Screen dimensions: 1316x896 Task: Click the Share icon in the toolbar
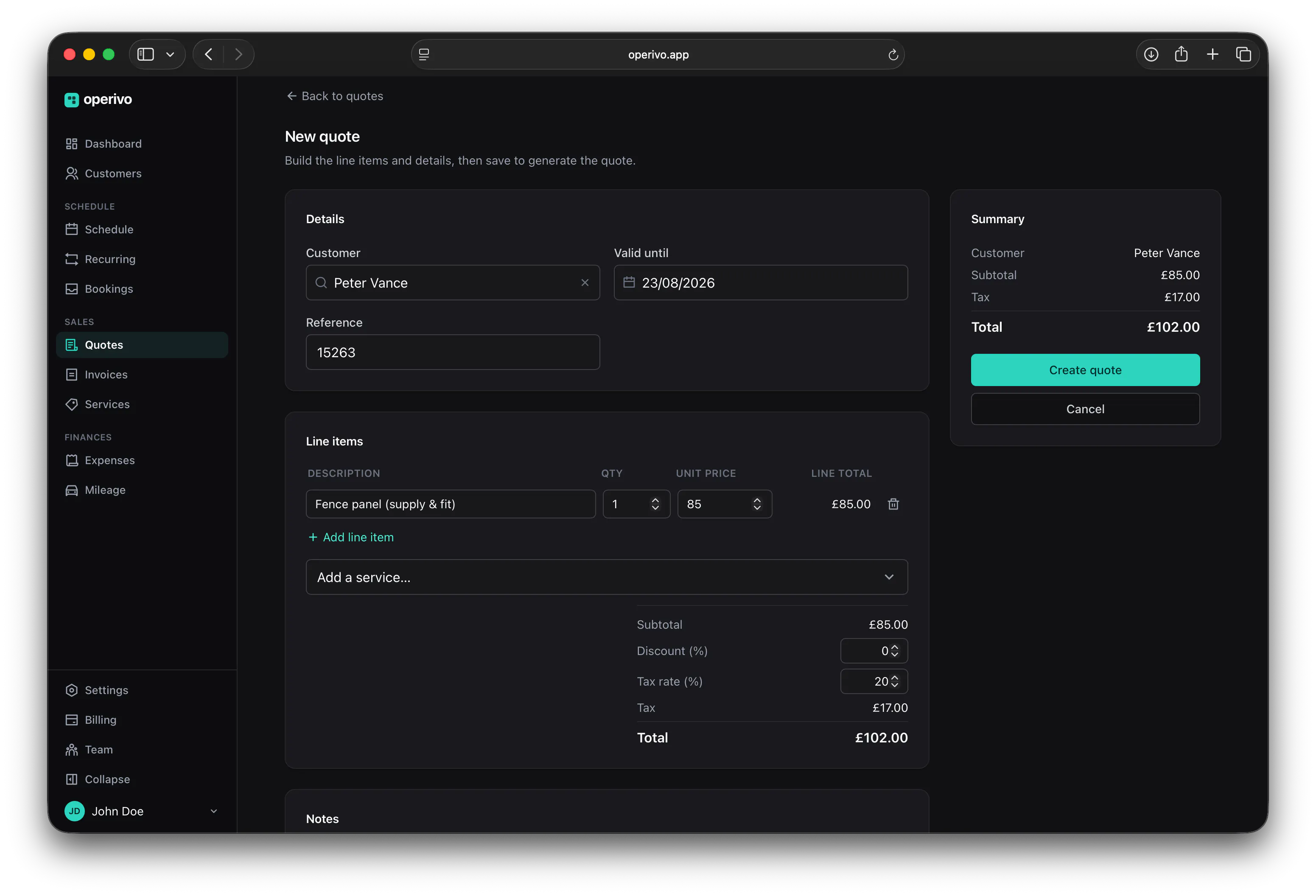1181,54
